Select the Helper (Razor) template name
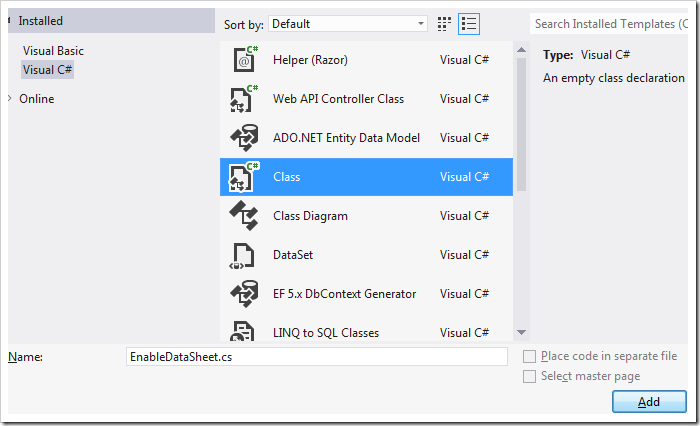 click(x=310, y=60)
